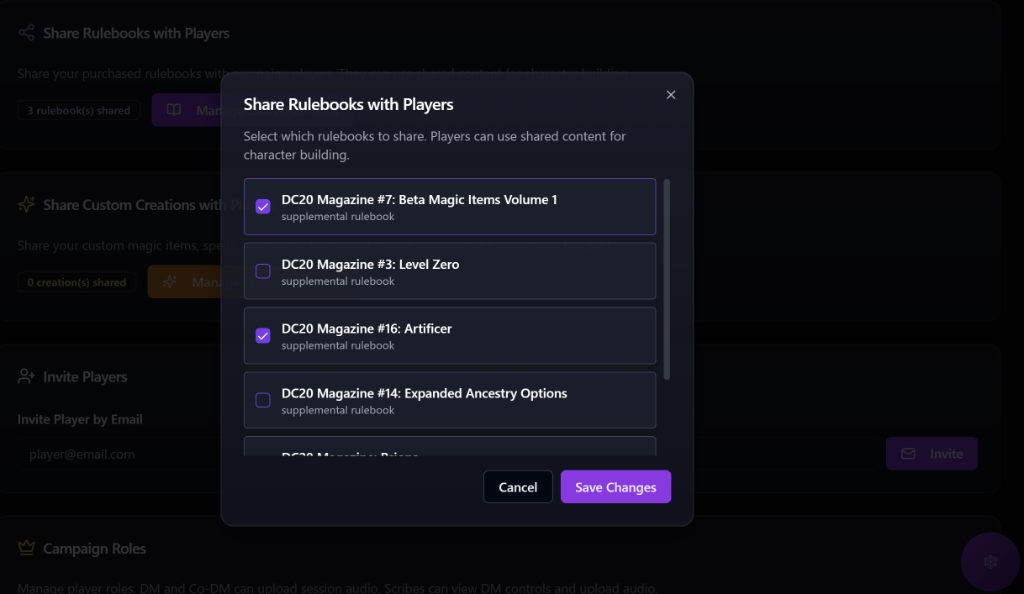Select the 'DC20 Magazine #7: Beta Magic Items Volume 1' title
This screenshot has height=594, width=1024.
pos(419,200)
